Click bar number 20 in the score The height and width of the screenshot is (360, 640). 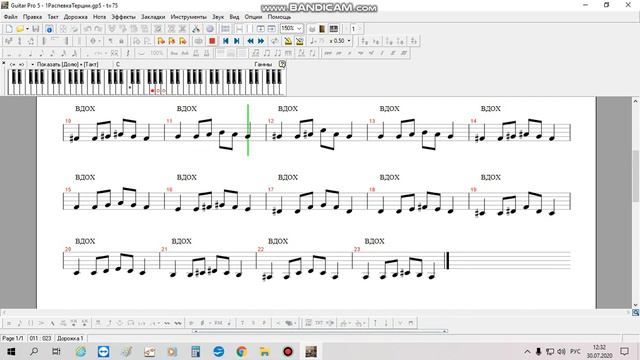pyautogui.click(x=68, y=249)
